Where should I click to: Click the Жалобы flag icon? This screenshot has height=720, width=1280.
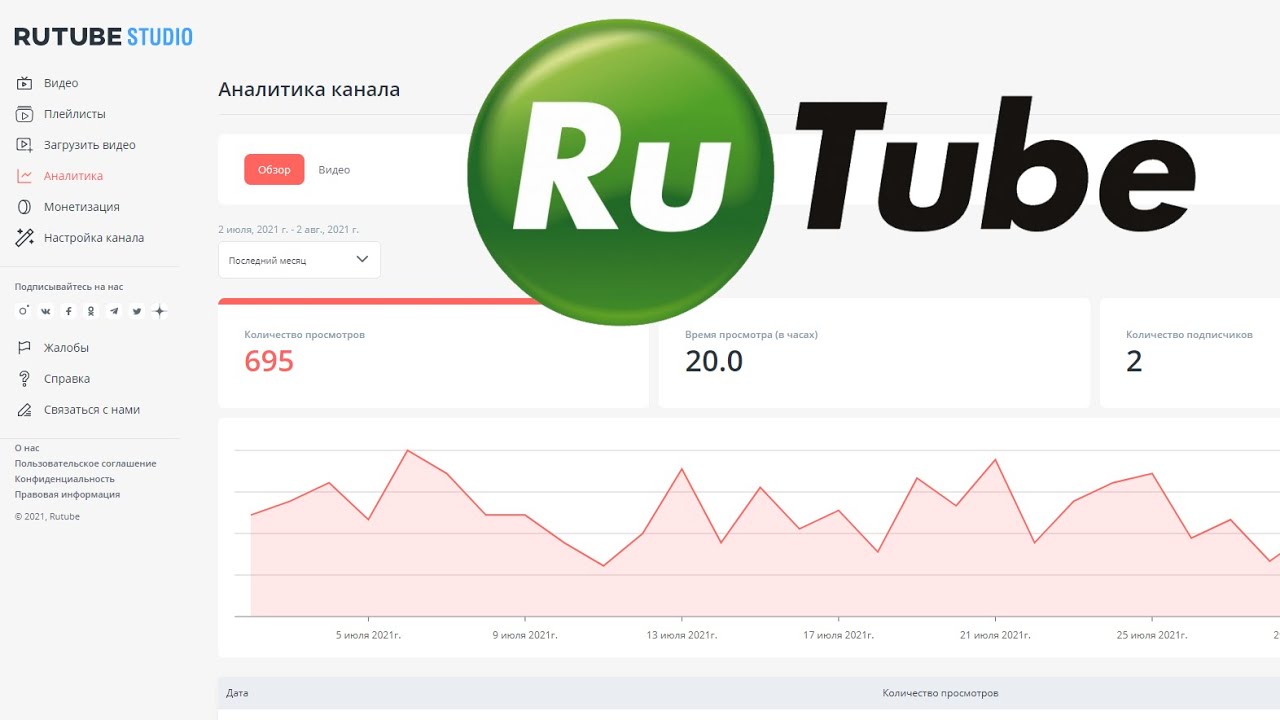(x=25, y=348)
